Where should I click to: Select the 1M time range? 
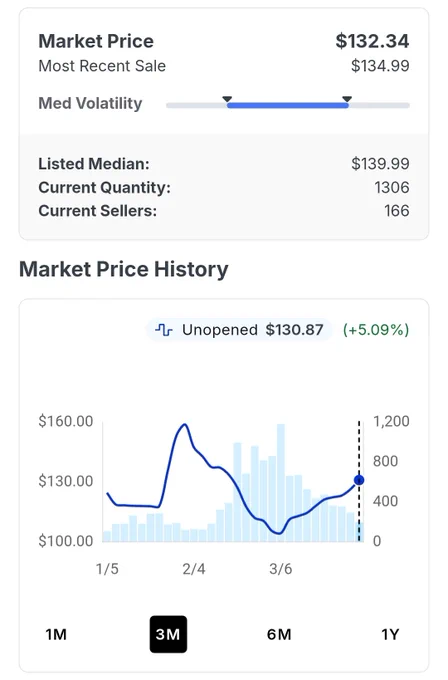56,634
